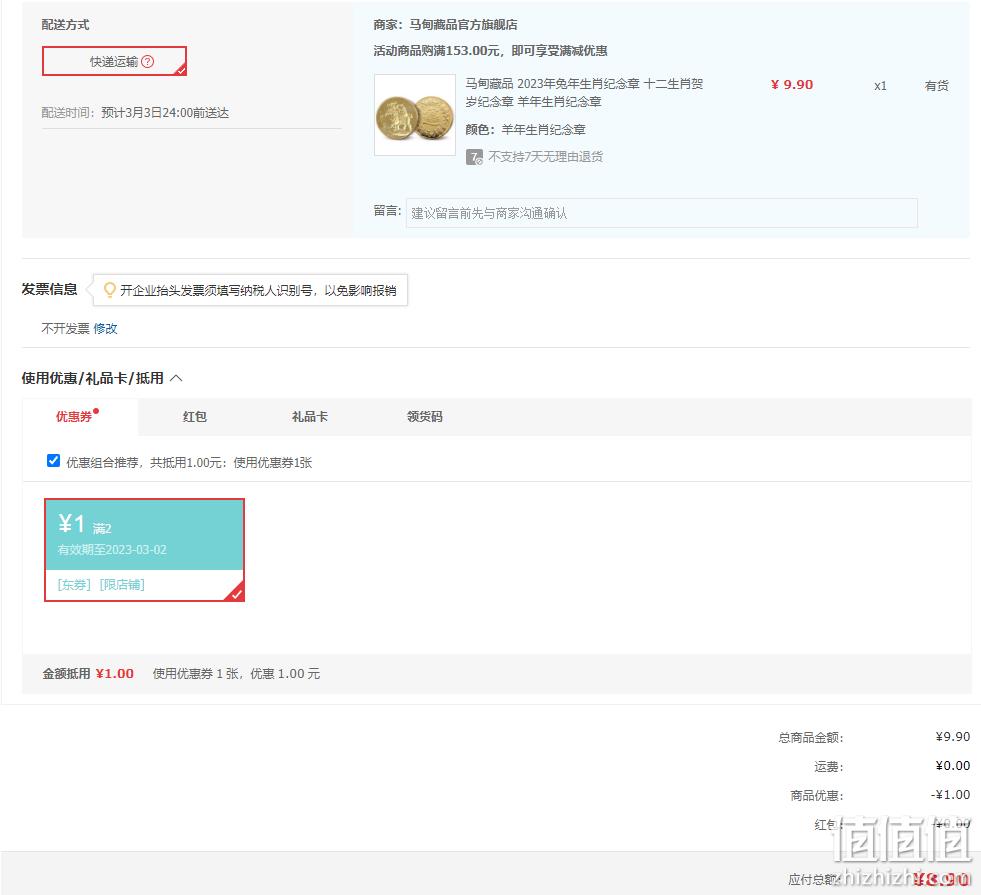Image resolution: width=981 pixels, height=895 pixels.
Task: Uncheck the 优惠组合推荐 checkbox
Action: (x=54, y=461)
